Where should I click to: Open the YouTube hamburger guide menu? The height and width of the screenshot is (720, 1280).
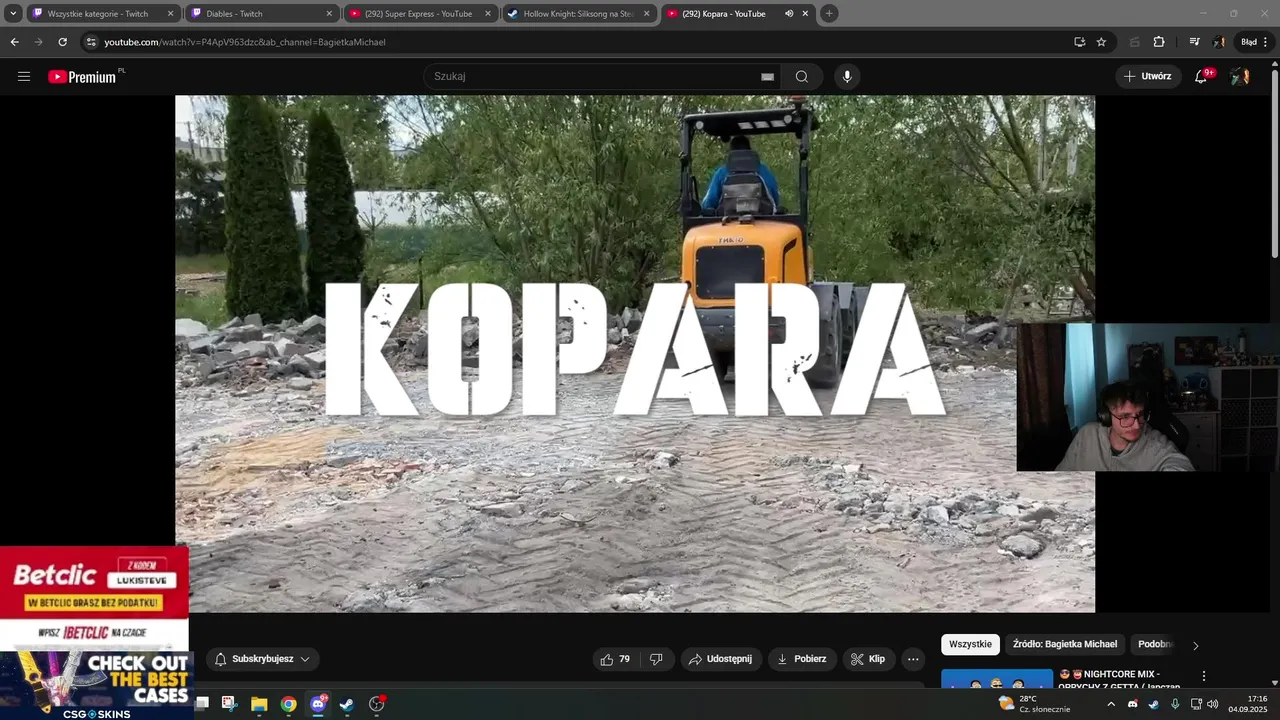[24, 76]
